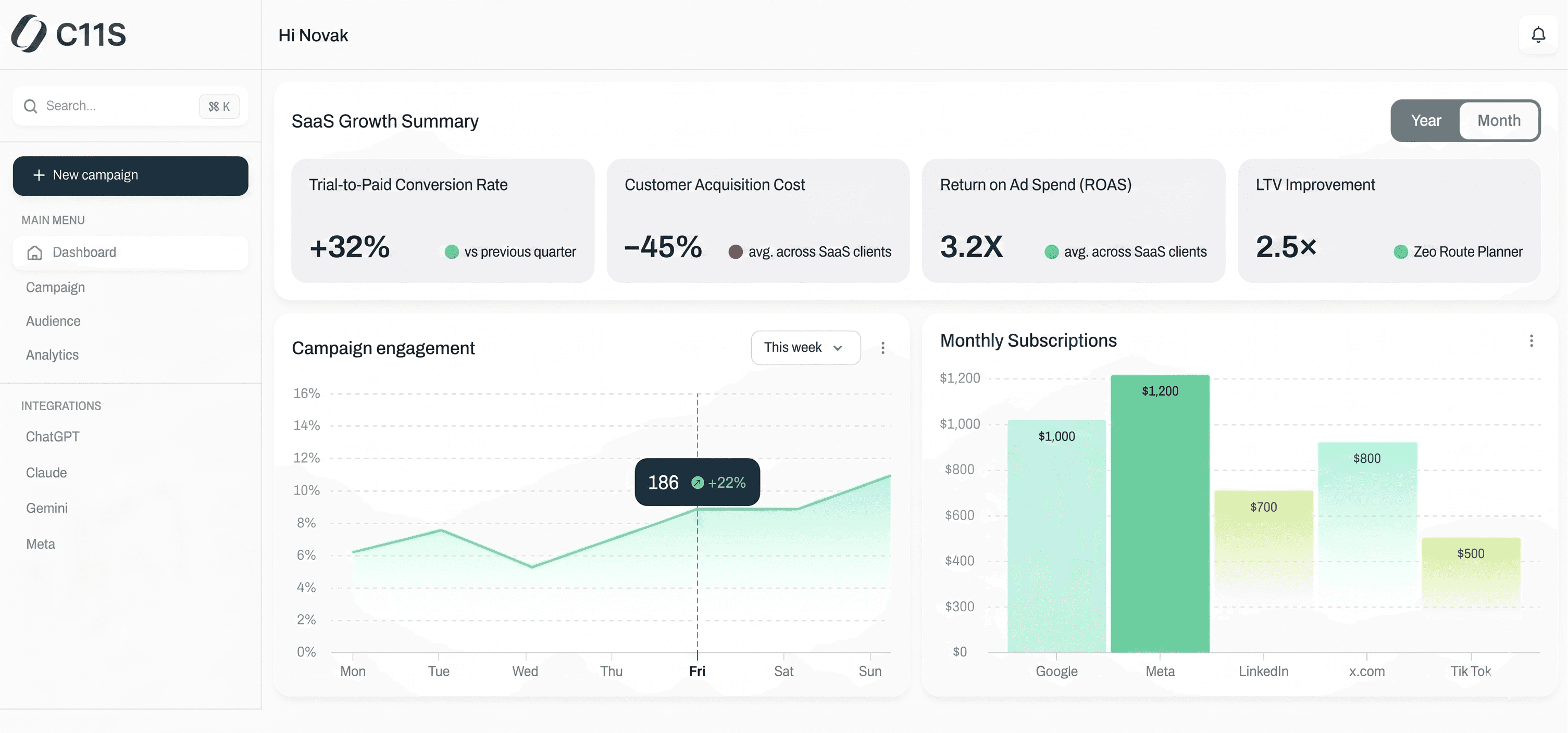Switch summary view to Month

[x=1499, y=120]
